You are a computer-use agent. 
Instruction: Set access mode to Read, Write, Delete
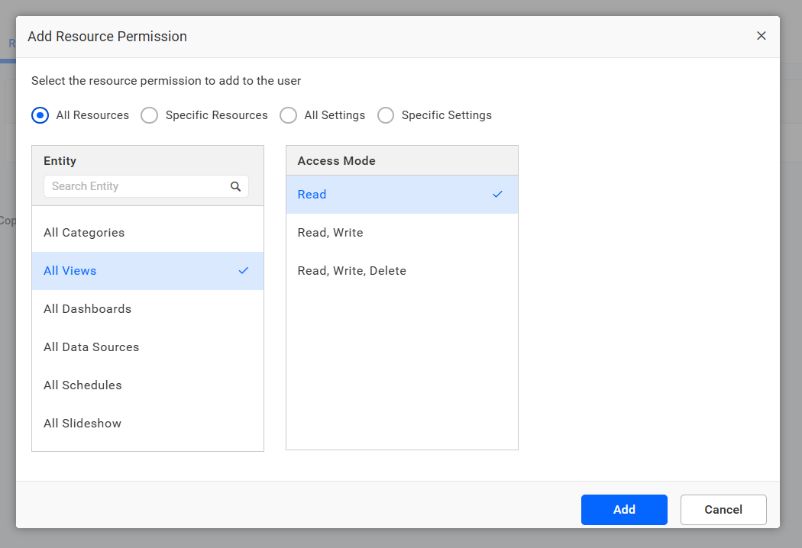pyautogui.click(x=402, y=271)
